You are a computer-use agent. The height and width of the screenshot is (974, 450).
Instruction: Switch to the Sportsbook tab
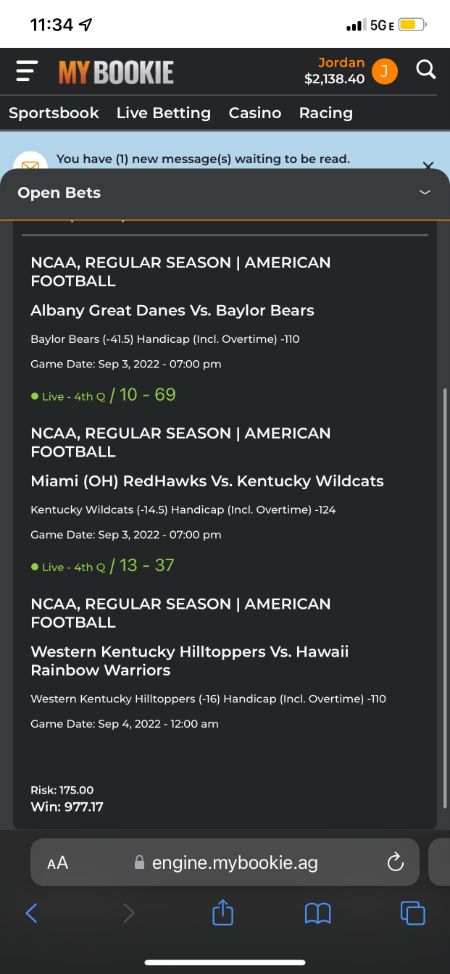pyautogui.click(x=53, y=113)
